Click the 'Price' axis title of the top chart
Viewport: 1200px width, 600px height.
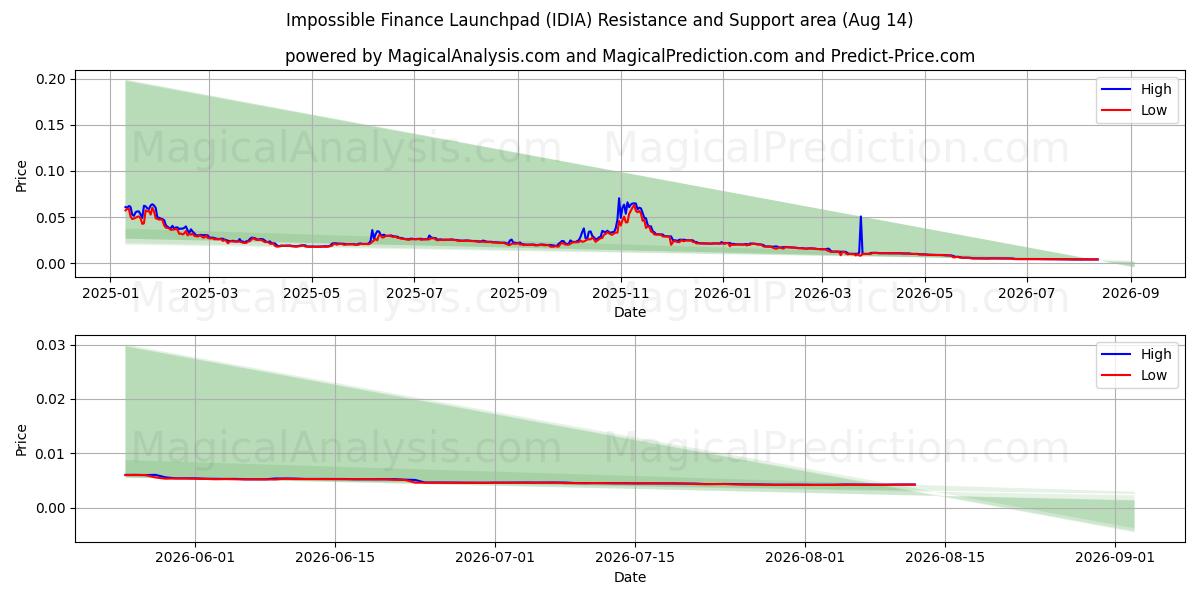pos(22,176)
